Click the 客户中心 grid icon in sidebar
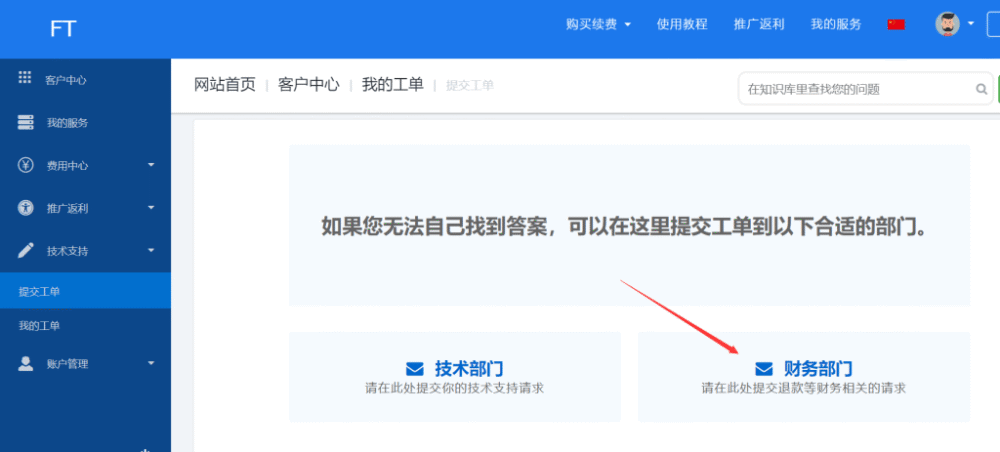1000x452 pixels. (x=25, y=78)
